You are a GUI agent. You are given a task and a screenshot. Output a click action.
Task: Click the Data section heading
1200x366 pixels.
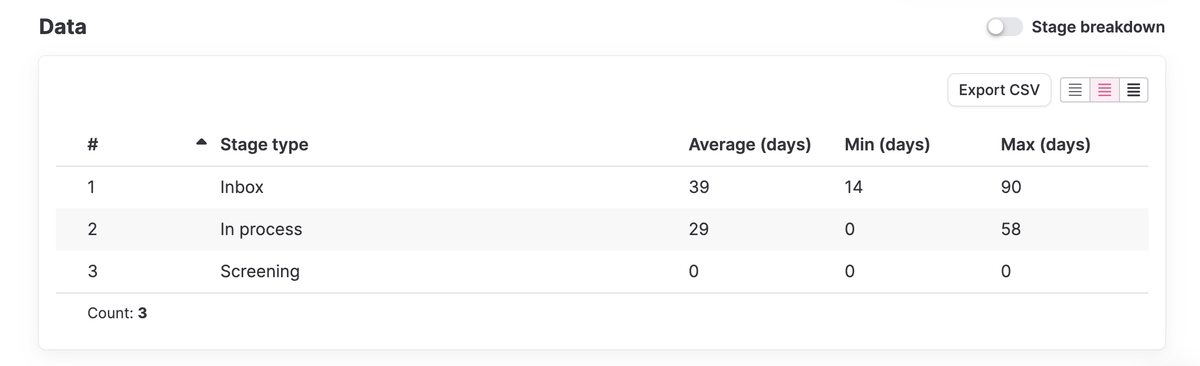(x=62, y=27)
